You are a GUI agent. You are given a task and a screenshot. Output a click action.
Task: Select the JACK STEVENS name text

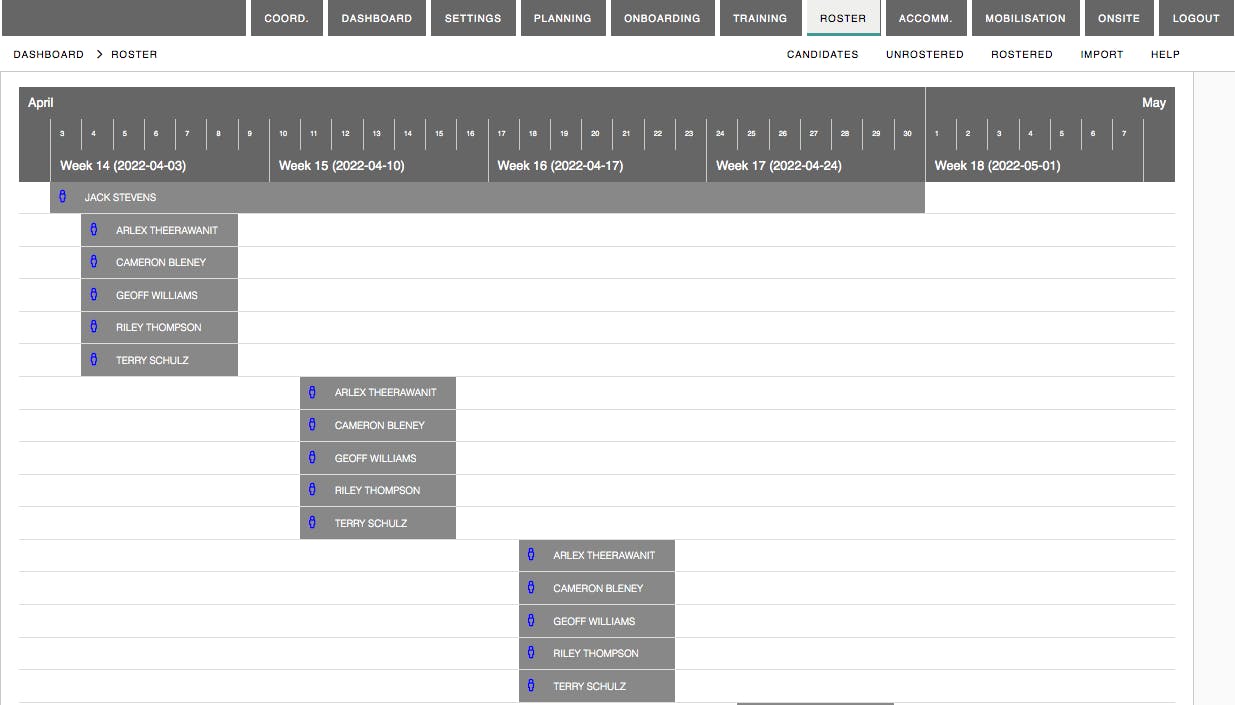coord(120,198)
